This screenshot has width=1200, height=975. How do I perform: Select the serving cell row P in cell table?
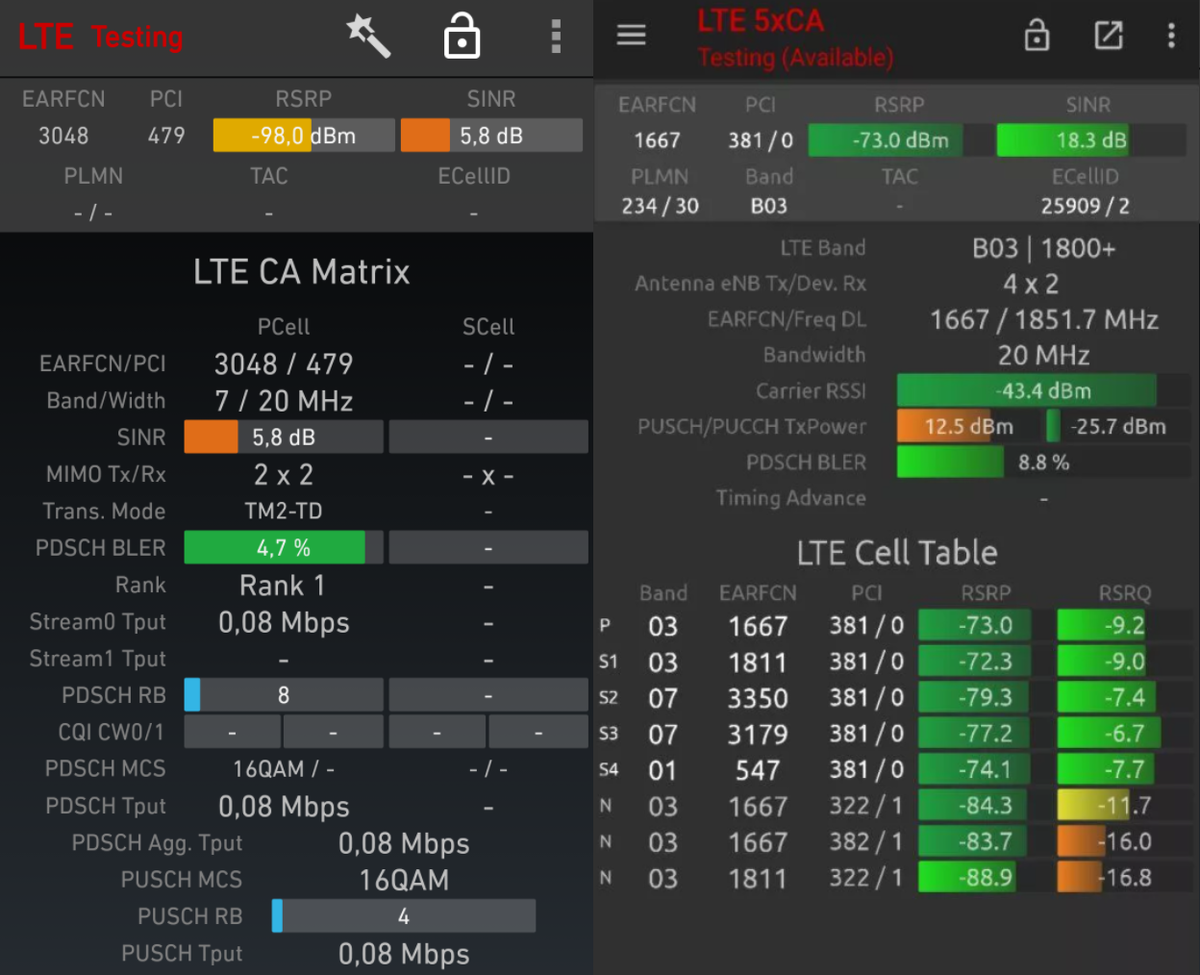(898, 625)
